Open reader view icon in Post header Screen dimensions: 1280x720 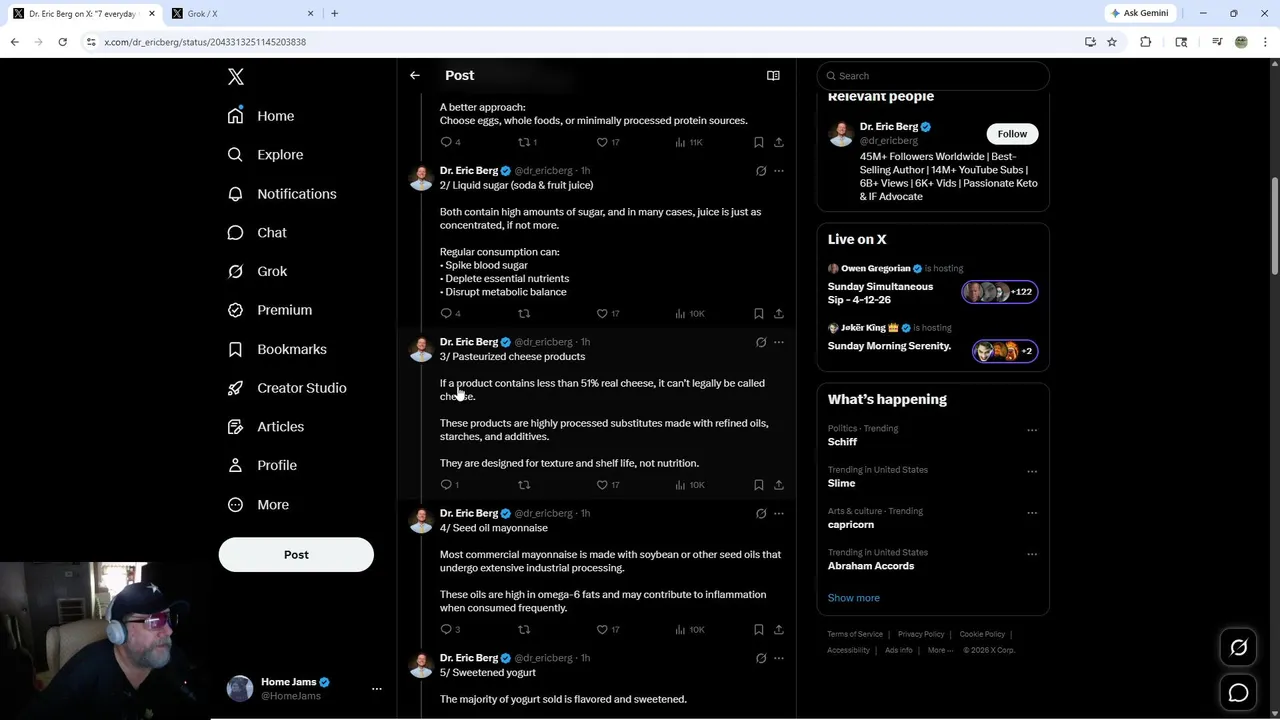773,76
